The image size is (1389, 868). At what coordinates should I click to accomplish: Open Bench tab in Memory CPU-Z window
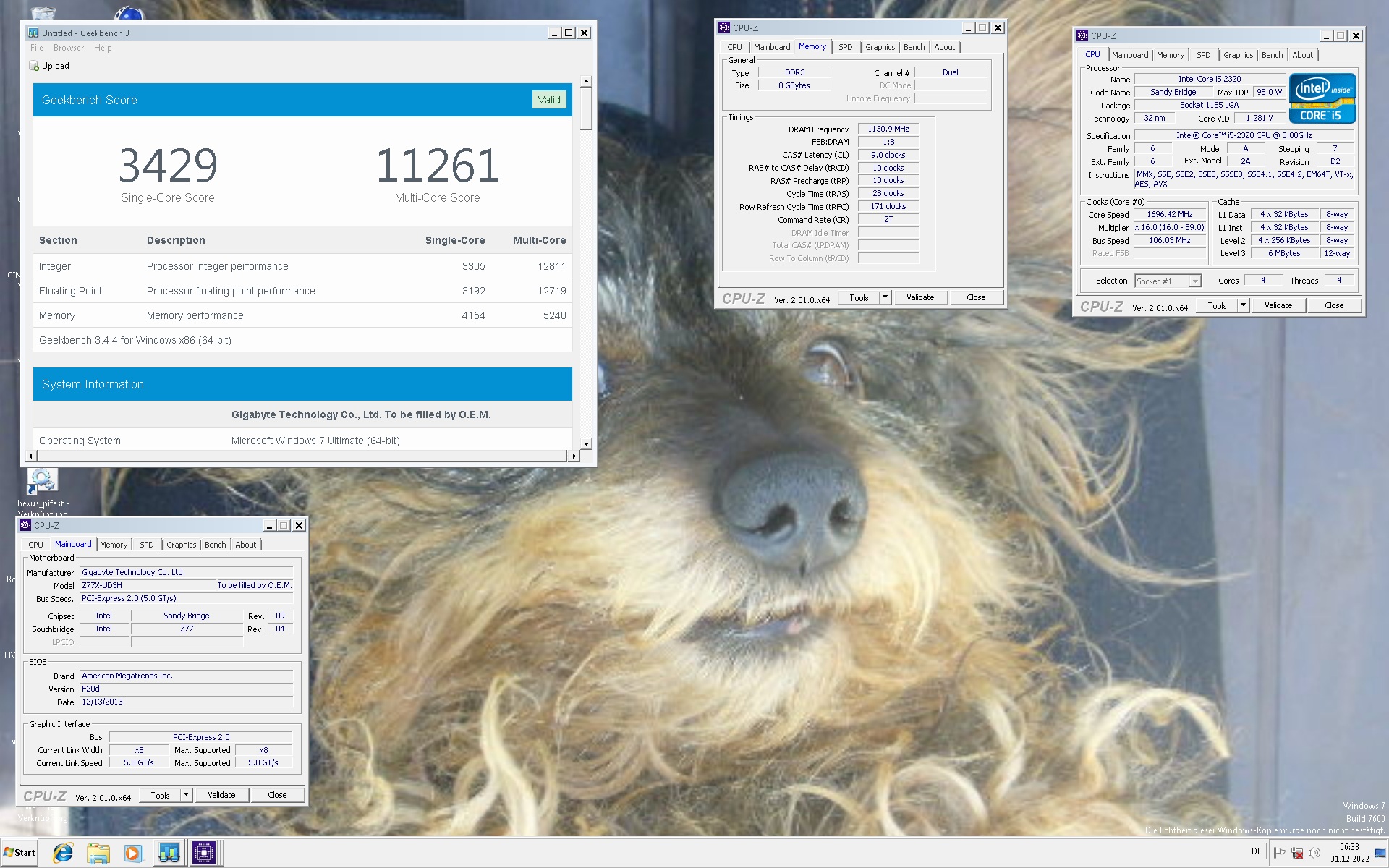[x=914, y=47]
